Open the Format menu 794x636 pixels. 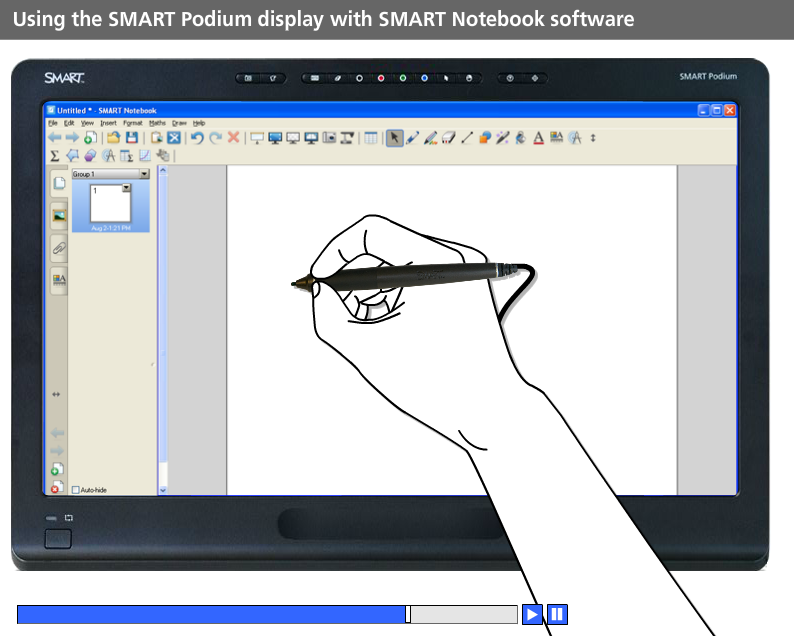point(133,122)
